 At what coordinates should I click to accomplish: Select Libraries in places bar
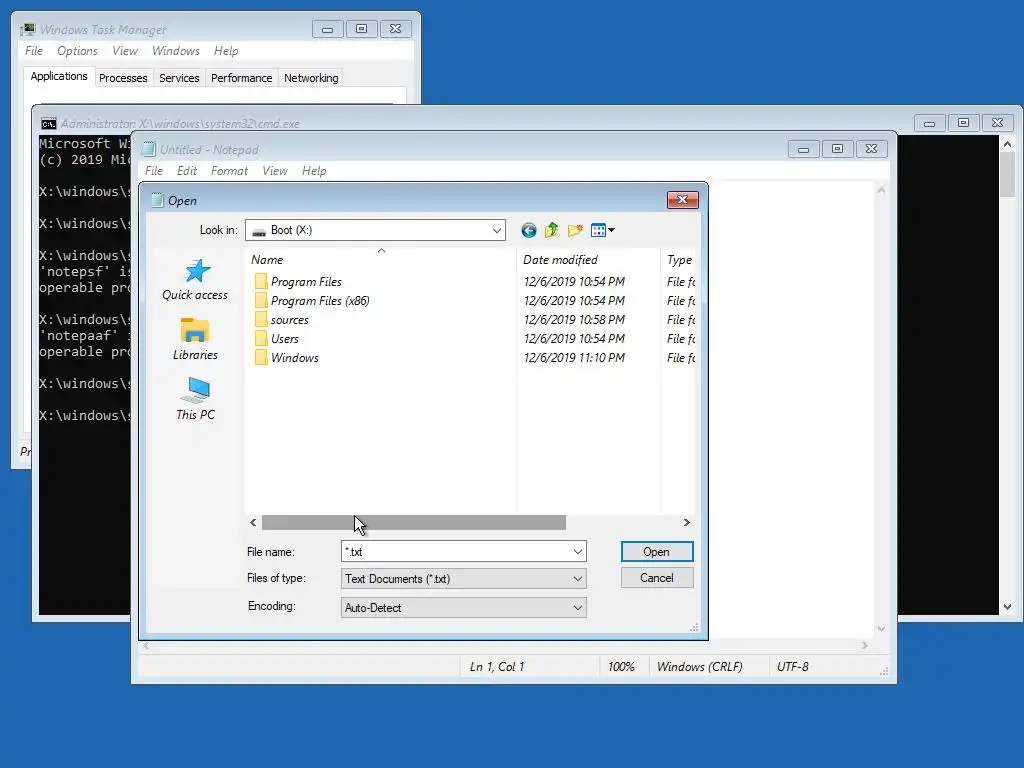point(195,339)
